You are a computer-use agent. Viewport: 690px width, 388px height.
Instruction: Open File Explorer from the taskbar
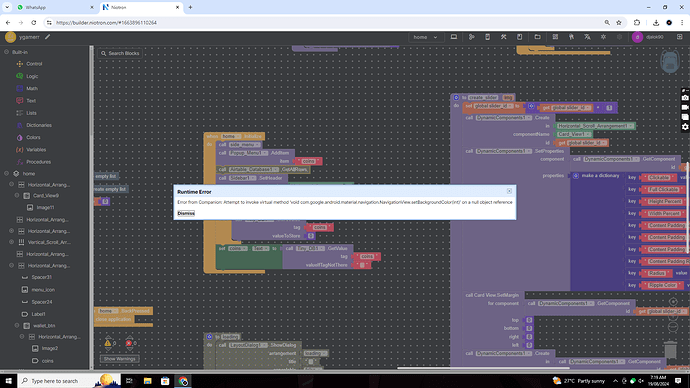coord(147,381)
